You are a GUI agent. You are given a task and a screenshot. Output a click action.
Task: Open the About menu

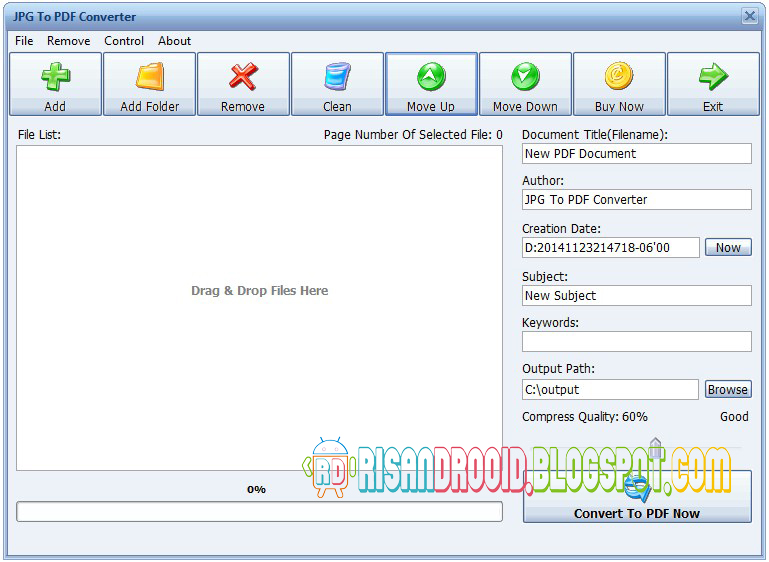coord(175,41)
